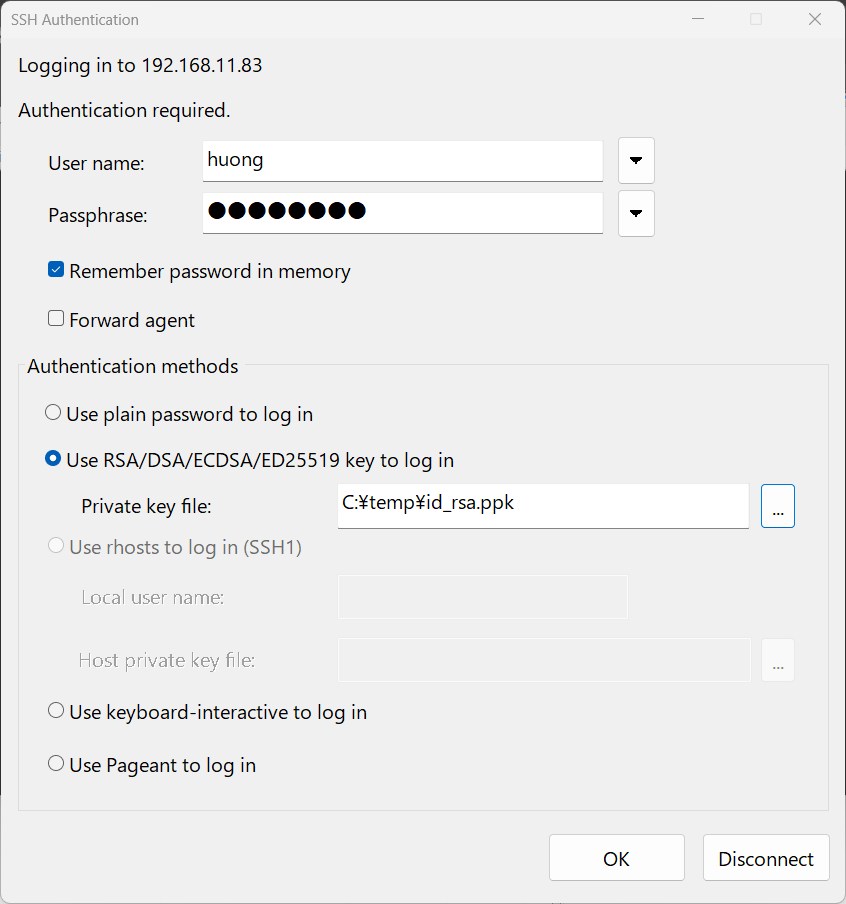Screen dimensions: 846x904
Task: Click the Passphrase input field
Action: [x=403, y=213]
